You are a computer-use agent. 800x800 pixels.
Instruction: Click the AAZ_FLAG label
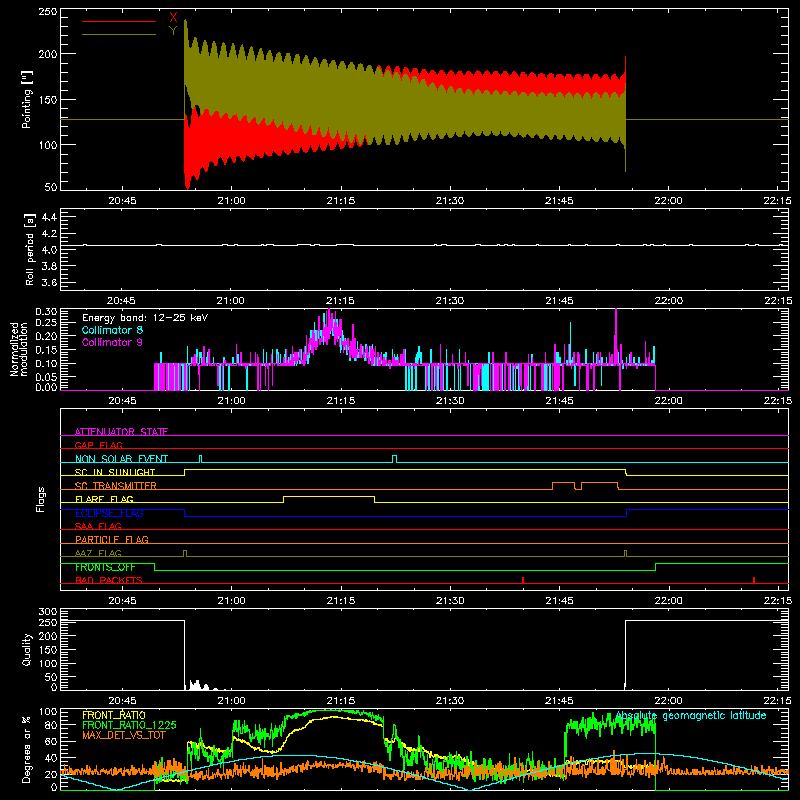click(98, 553)
